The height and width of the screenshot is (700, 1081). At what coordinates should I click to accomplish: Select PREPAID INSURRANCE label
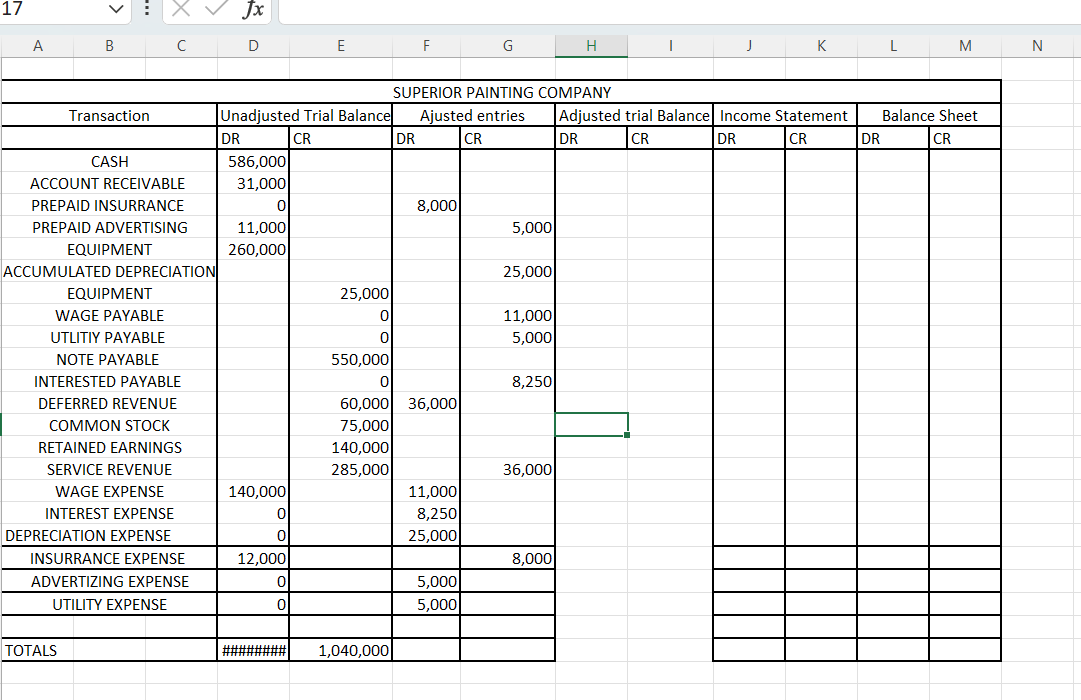point(110,206)
